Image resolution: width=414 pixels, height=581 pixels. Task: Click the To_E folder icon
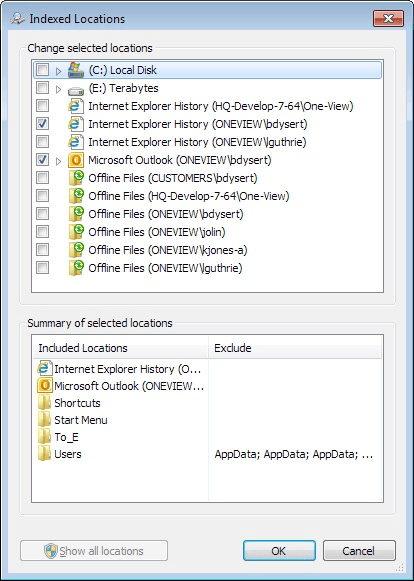pos(44,437)
